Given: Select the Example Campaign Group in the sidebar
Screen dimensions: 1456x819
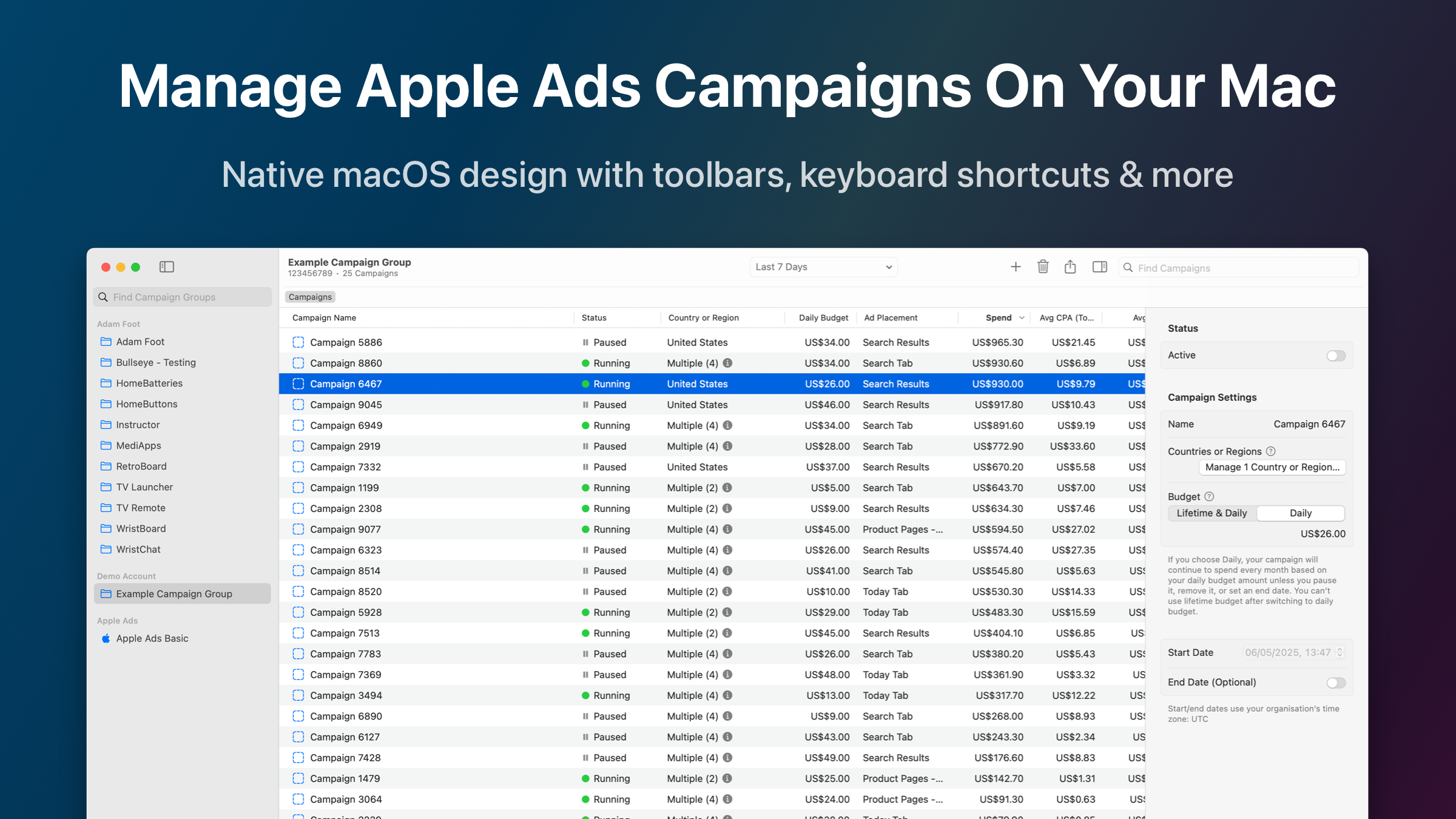Looking at the screenshot, I should (174, 593).
